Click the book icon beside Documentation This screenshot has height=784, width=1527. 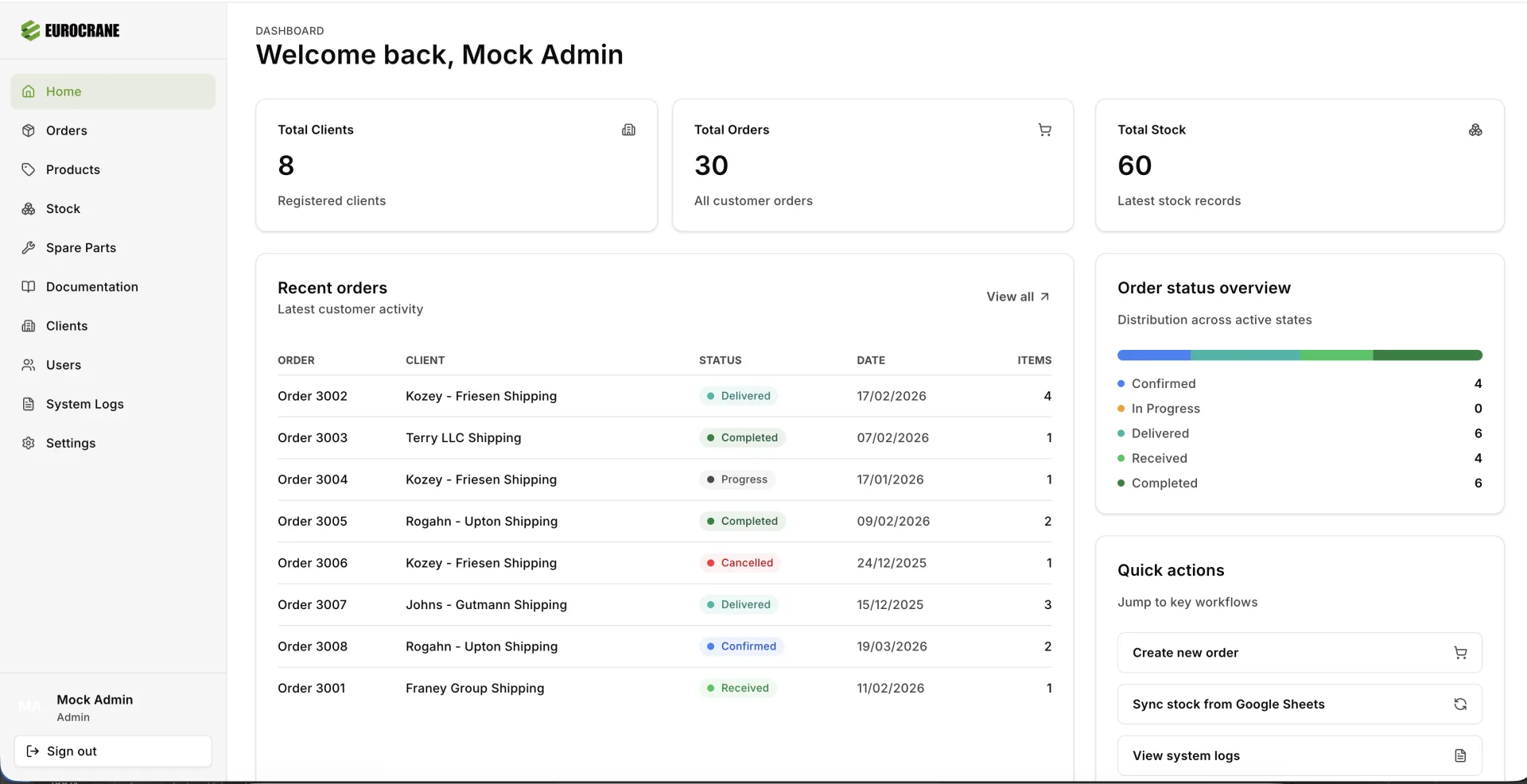click(29, 286)
